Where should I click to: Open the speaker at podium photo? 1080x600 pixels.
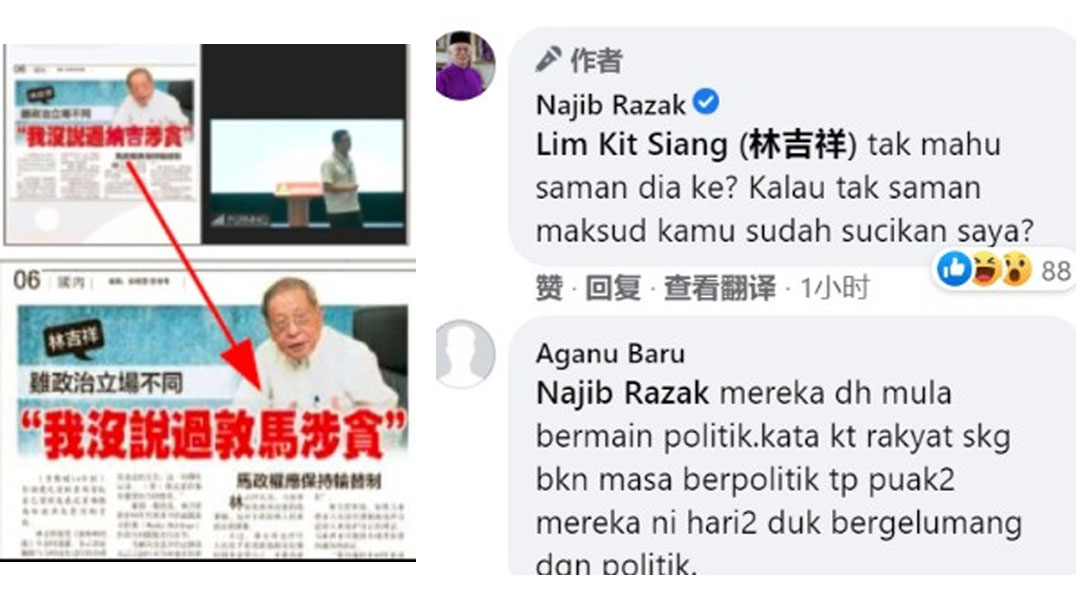[304, 144]
